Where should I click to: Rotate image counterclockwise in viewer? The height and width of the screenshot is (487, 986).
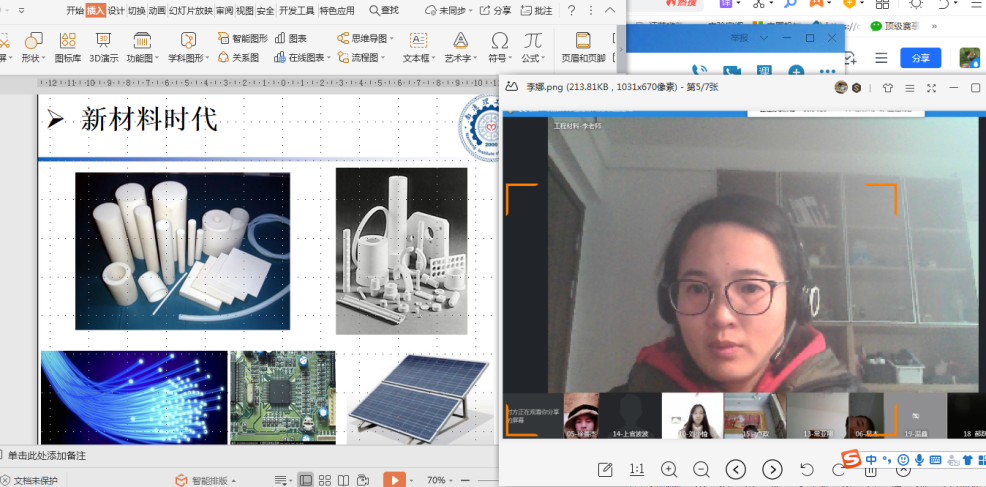[807, 469]
